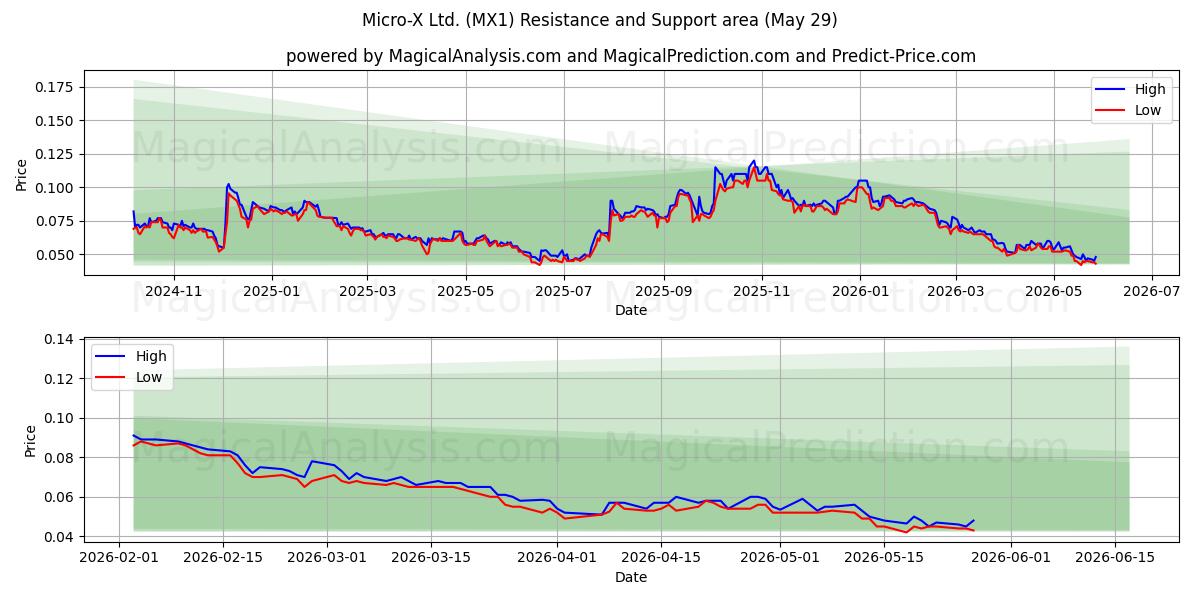This screenshot has width=1200, height=600.
Task: Click the '2025-01' x-axis tick label on the top chart
Action: 271,291
